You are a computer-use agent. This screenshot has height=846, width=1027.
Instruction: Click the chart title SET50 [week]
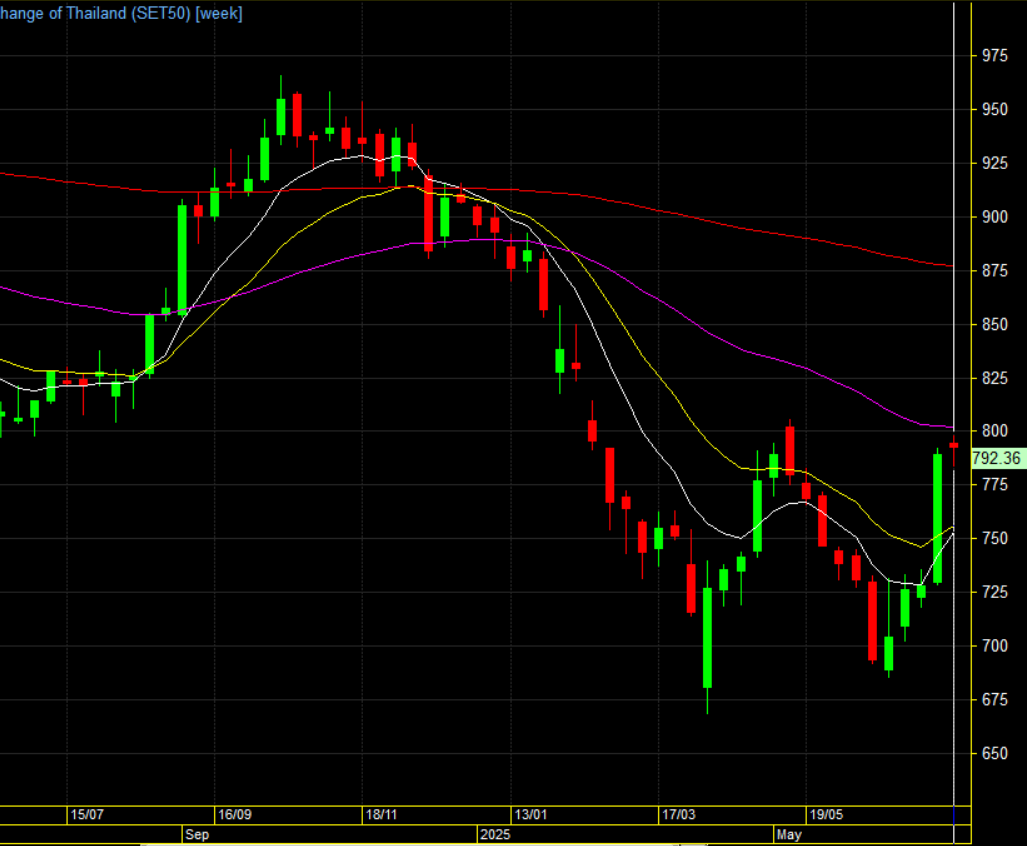pyautogui.click(x=121, y=13)
